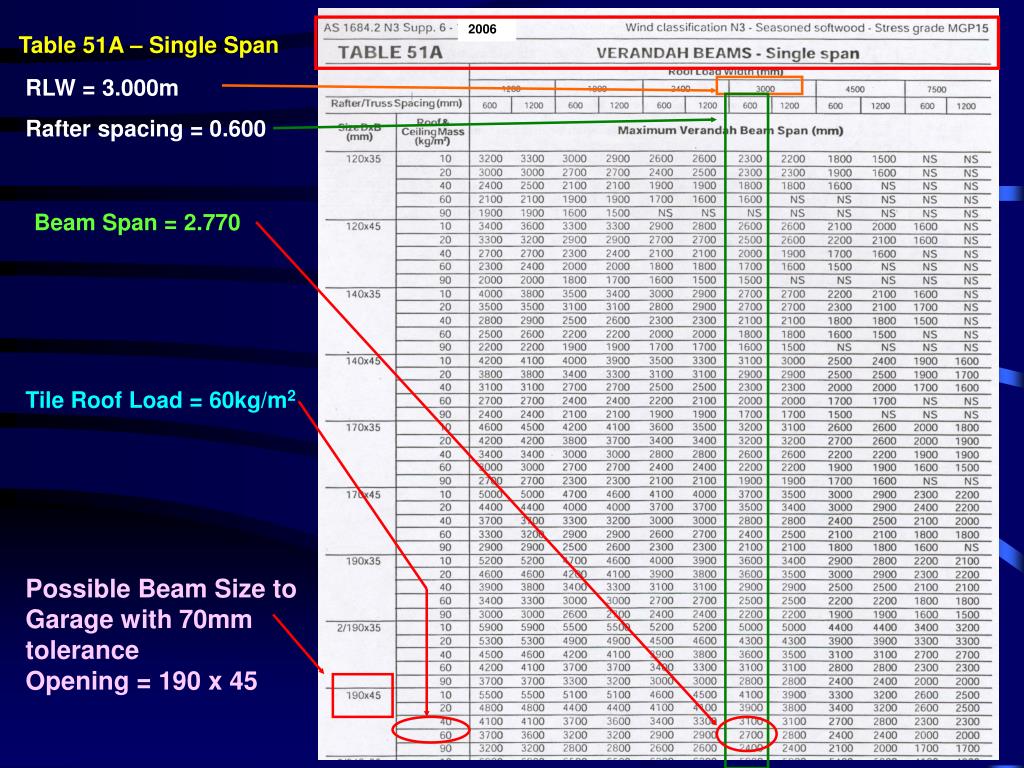The height and width of the screenshot is (768, 1024).
Task: Click the 2/190x35 size row label
Action: (359, 628)
